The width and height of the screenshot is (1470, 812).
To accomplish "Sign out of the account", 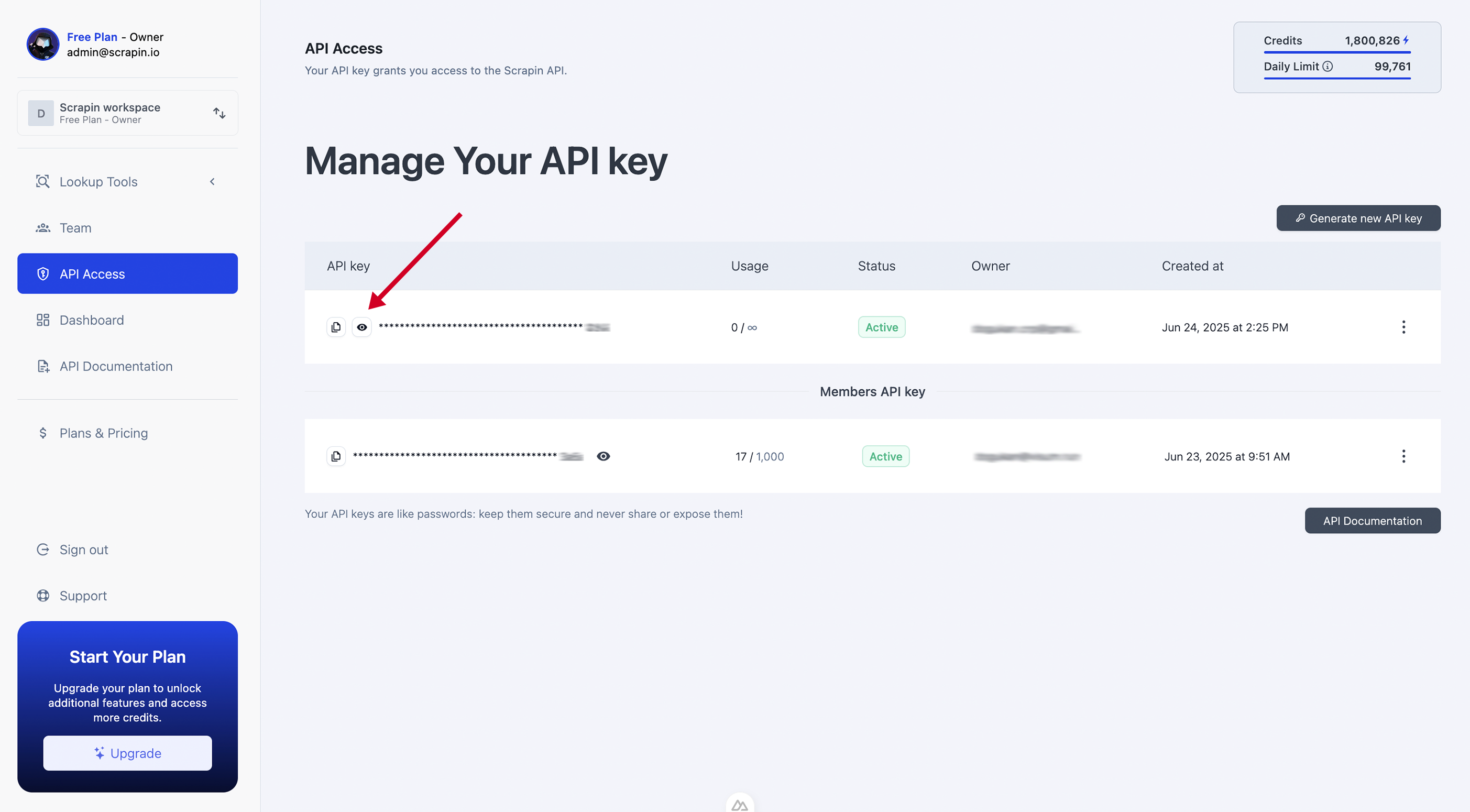I will 127,549.
